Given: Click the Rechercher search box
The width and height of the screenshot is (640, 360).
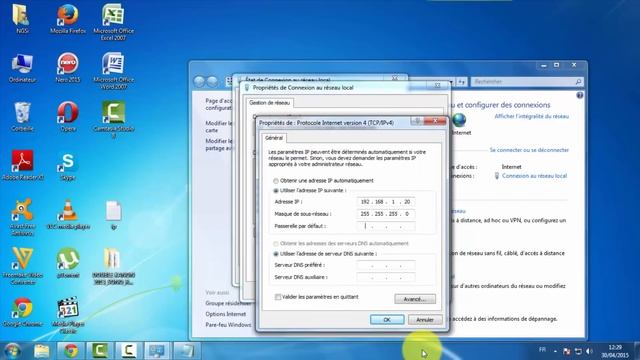Looking at the screenshot, I should pyautogui.click(x=527, y=82).
